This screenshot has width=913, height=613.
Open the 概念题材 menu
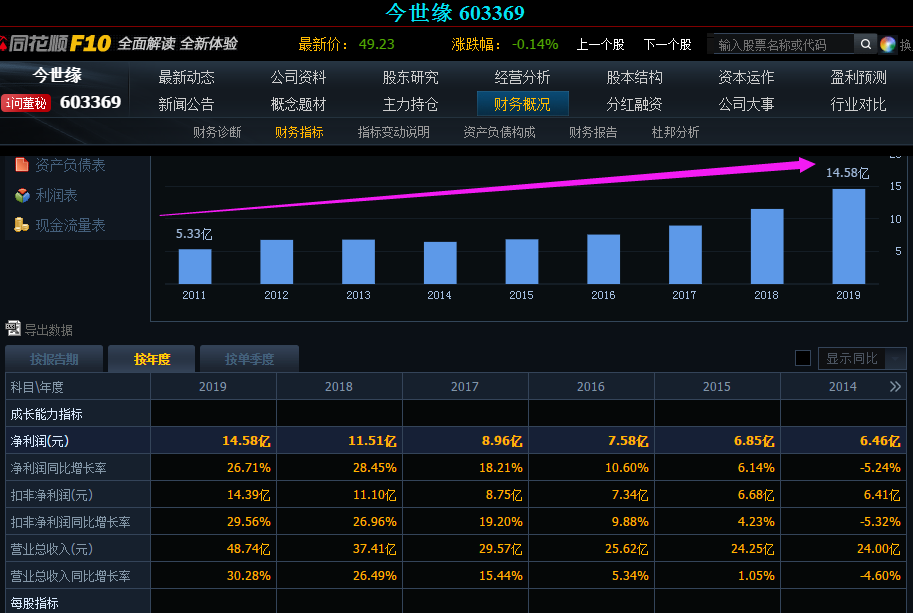(298, 104)
